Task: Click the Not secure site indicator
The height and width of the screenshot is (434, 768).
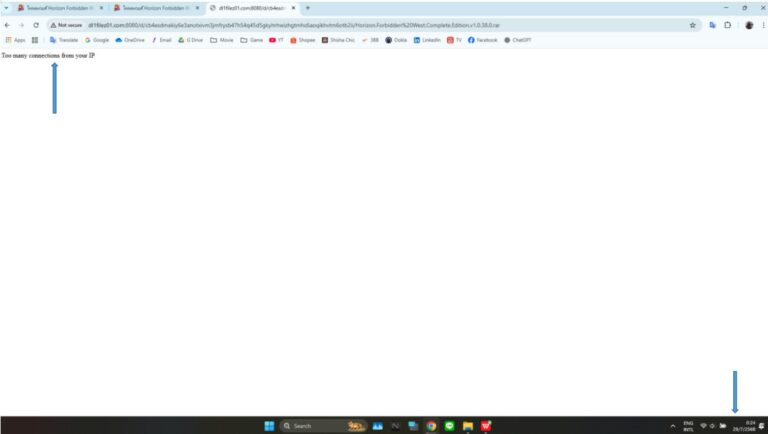Action: 66,25
